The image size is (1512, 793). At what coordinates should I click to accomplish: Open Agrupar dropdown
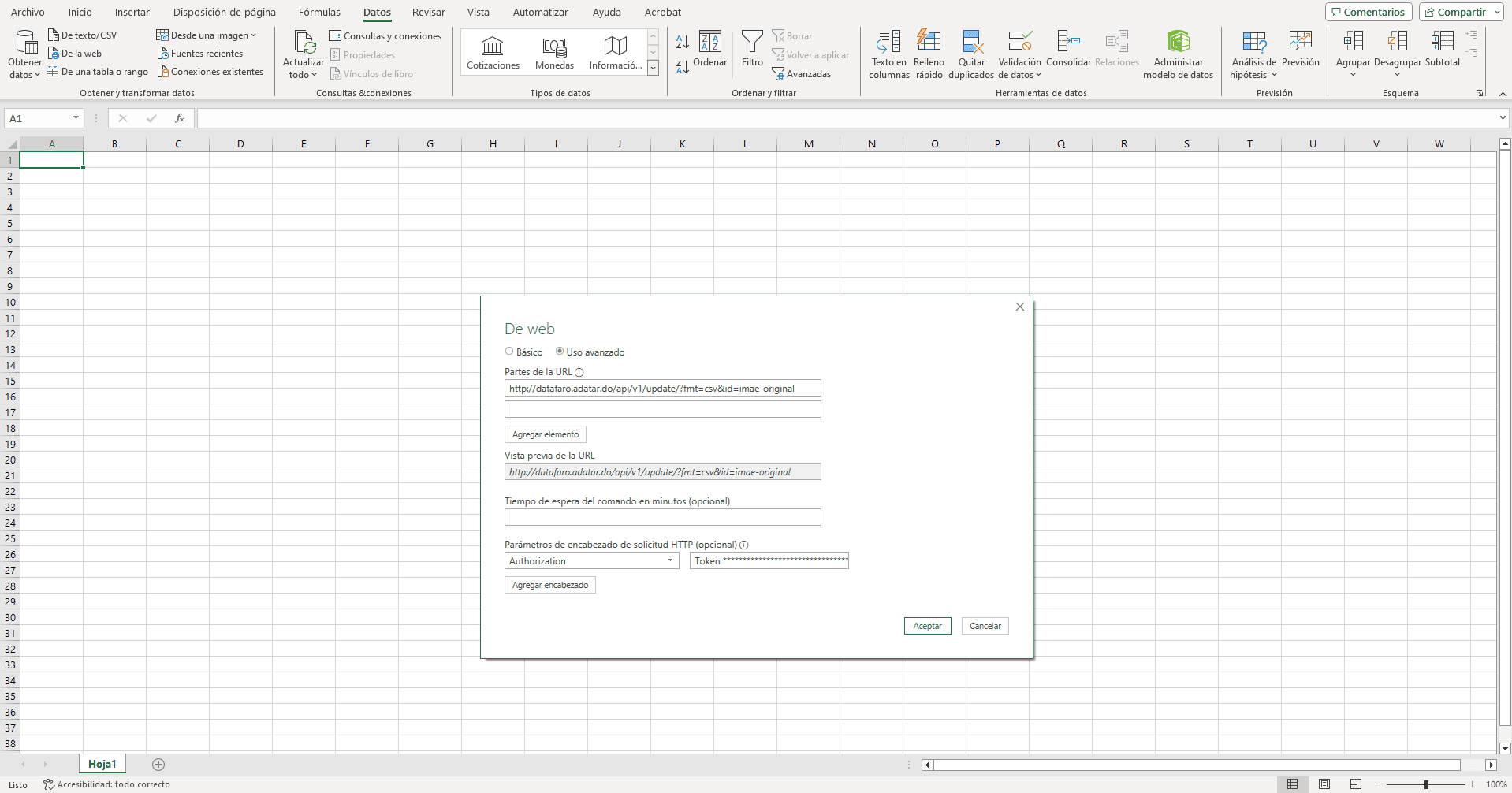[x=1353, y=75]
